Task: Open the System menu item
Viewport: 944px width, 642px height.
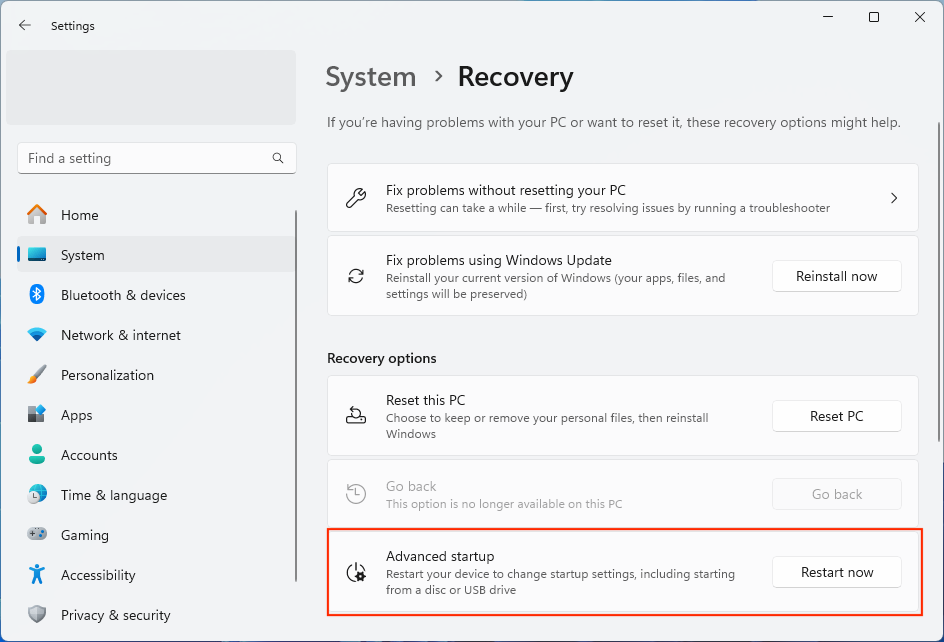Action: point(82,255)
